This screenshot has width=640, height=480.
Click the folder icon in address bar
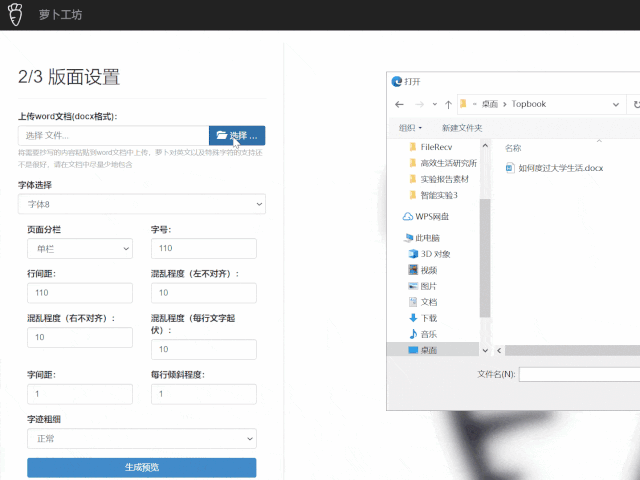(x=463, y=104)
